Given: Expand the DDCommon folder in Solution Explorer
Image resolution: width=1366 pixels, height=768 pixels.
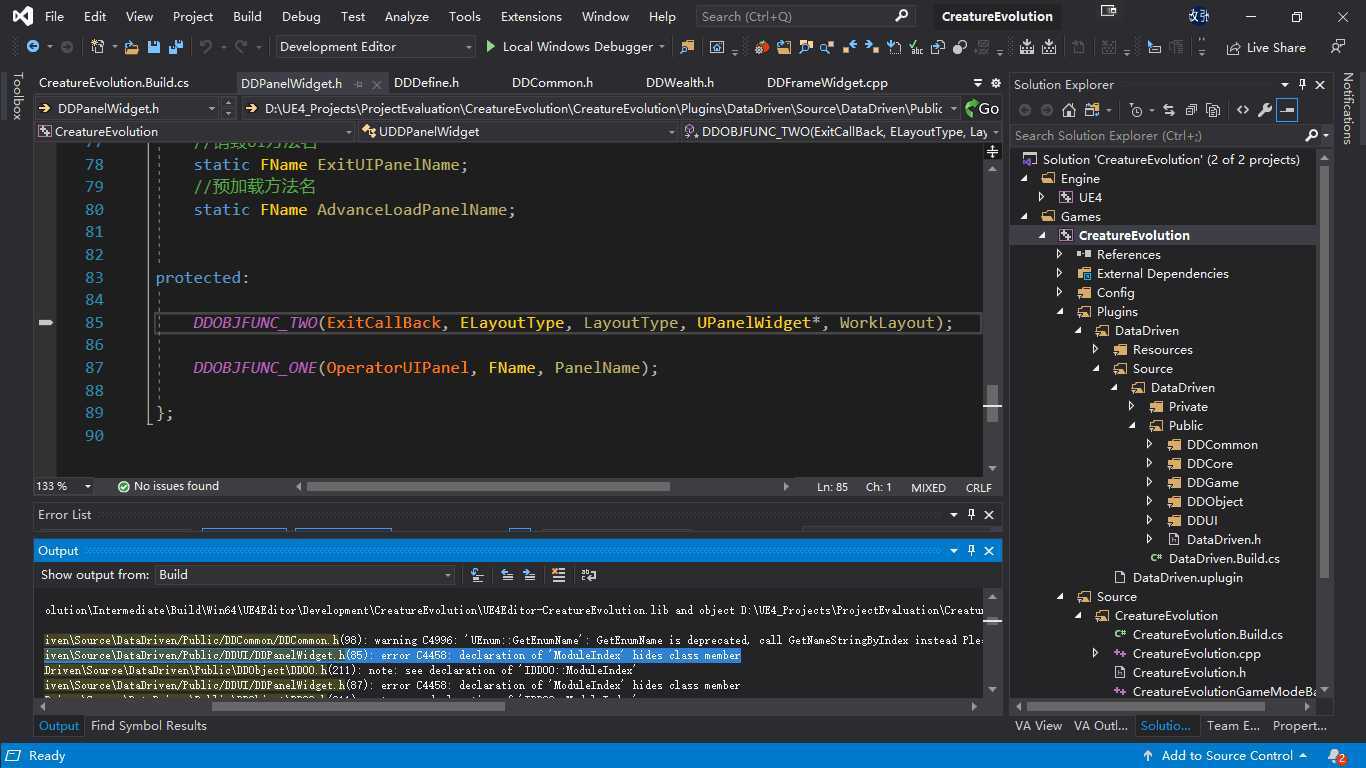Looking at the screenshot, I should 1150,445.
